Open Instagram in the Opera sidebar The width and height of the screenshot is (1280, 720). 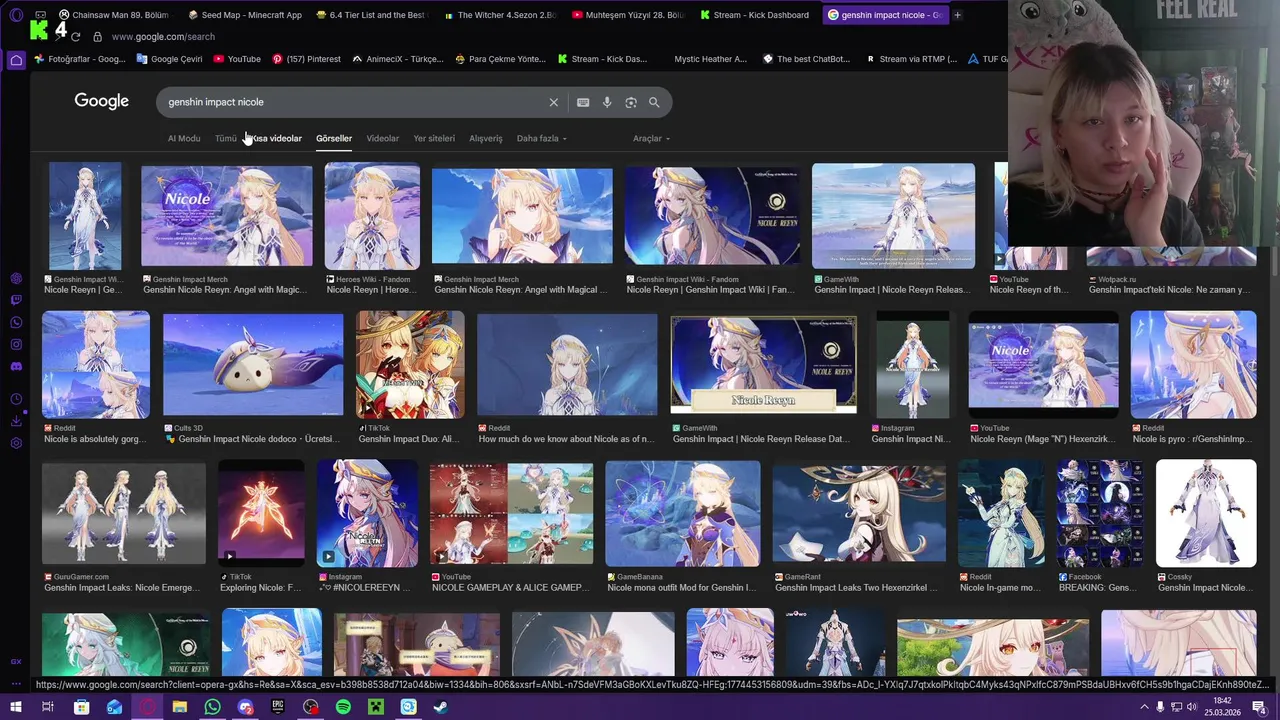(16, 344)
